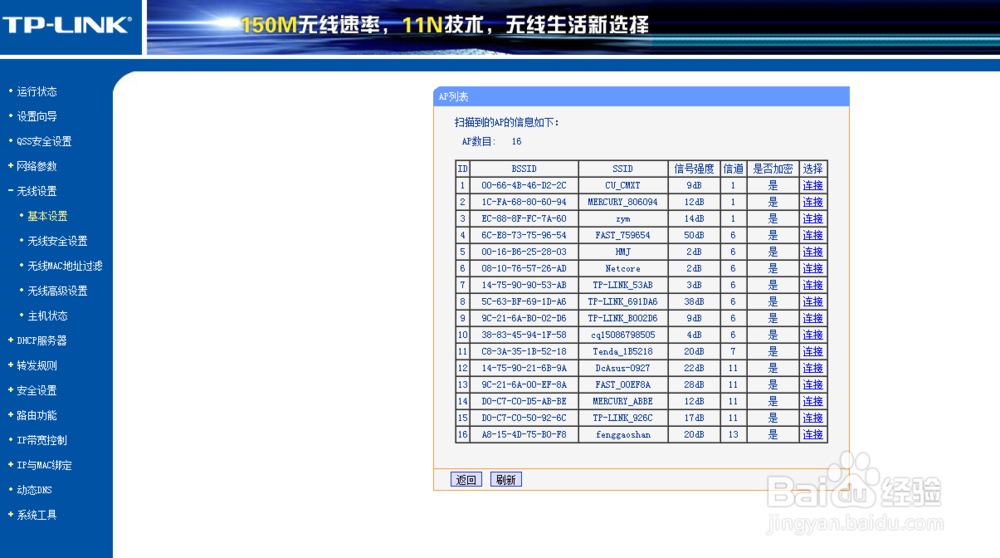The height and width of the screenshot is (558, 1000).
Task: Click SSID column header
Action: click(622, 168)
